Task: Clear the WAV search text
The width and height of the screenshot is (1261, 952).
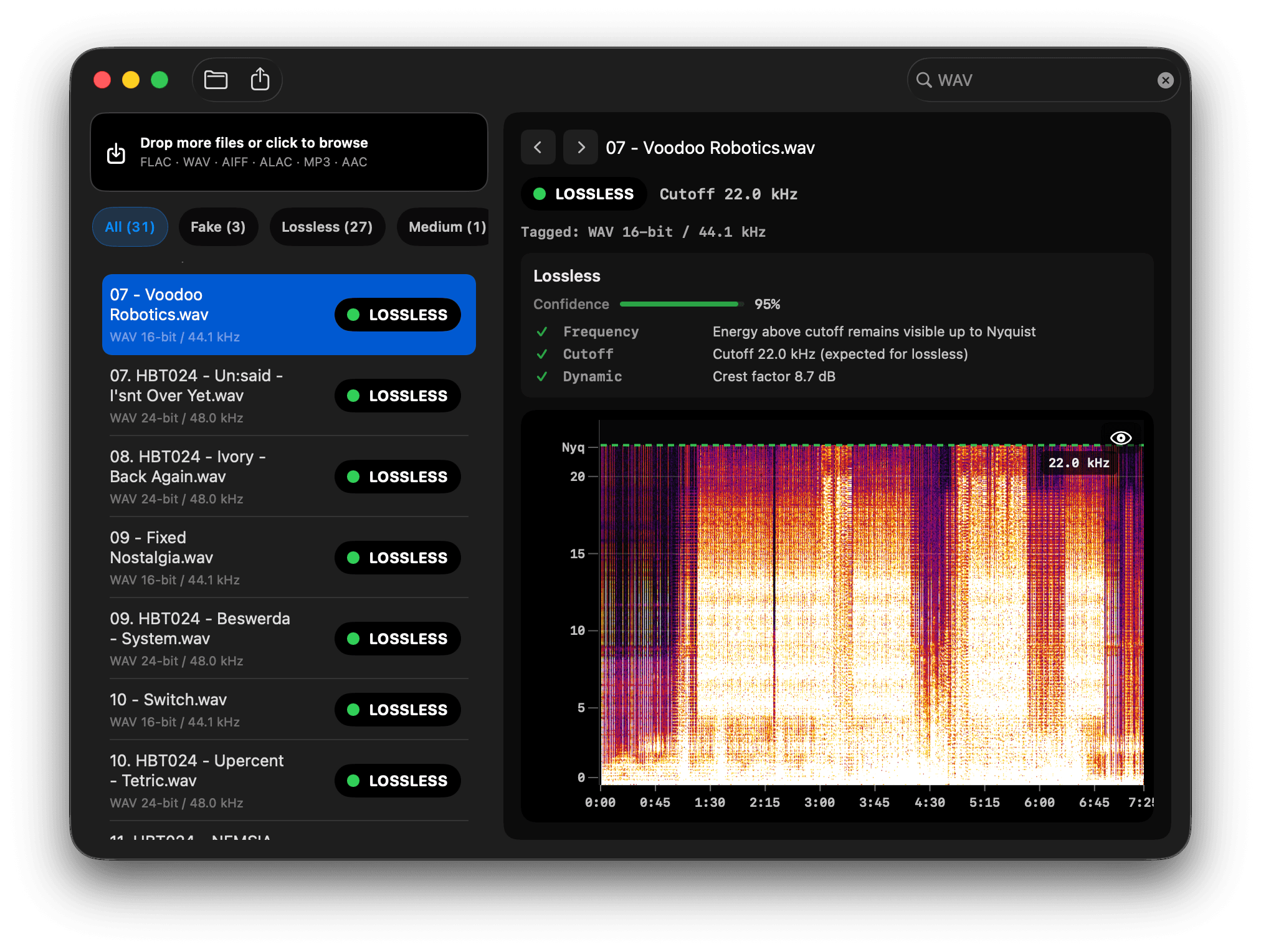Action: [1165, 80]
